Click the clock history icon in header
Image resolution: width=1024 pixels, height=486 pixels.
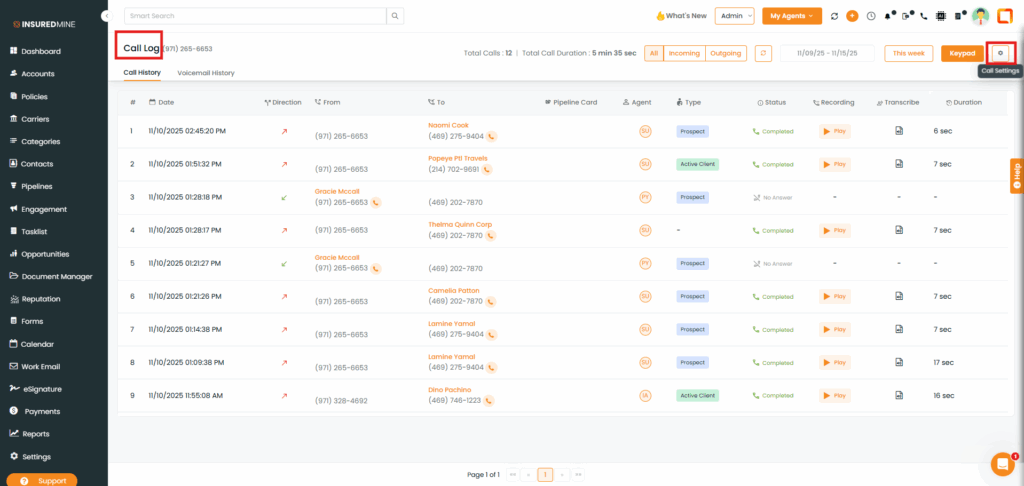870,16
